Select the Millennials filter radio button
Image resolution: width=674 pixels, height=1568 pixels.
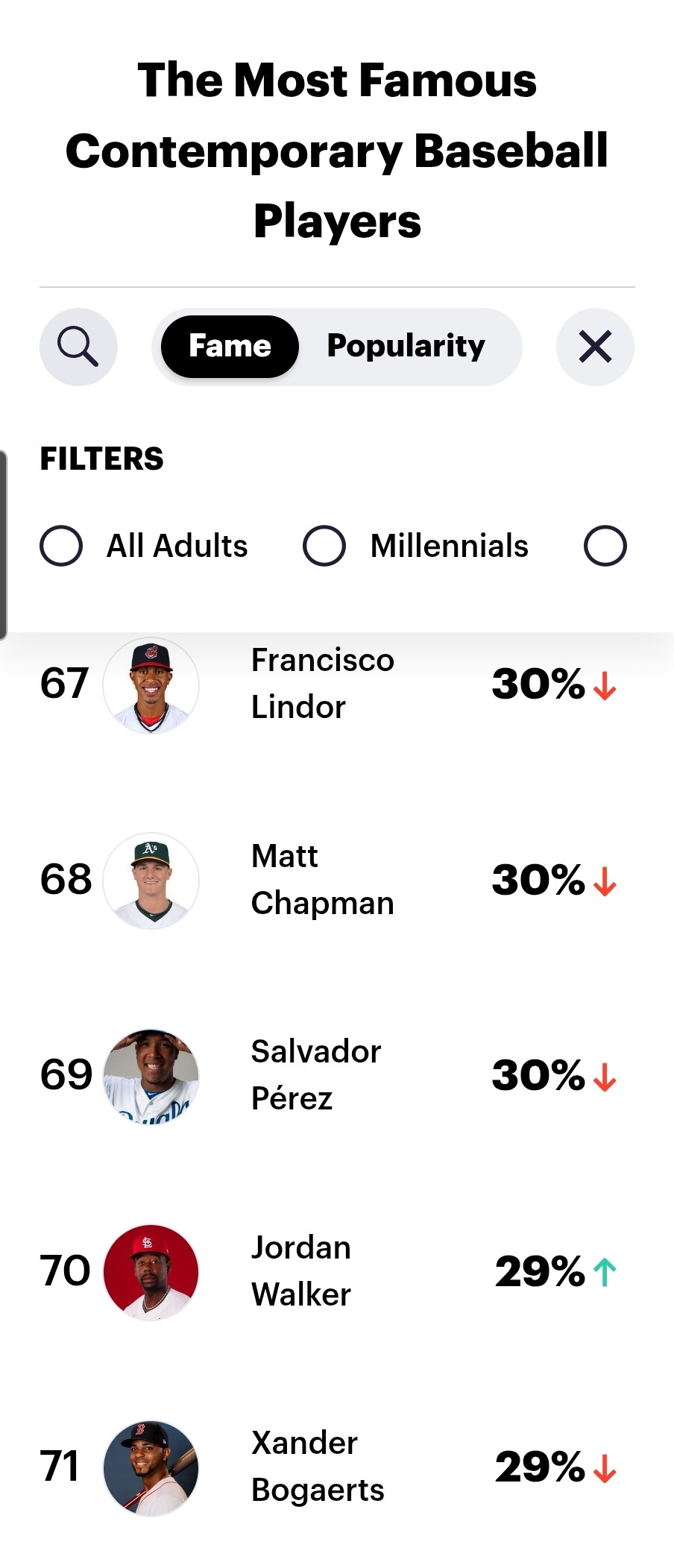point(324,546)
